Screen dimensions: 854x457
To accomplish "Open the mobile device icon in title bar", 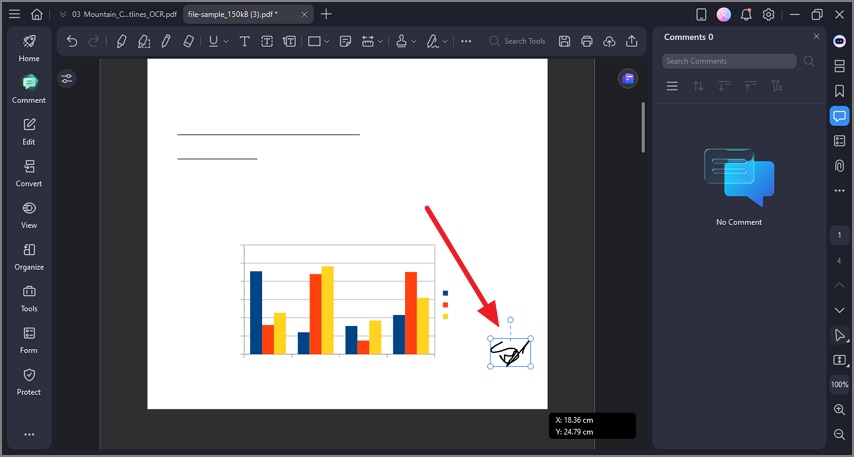I will 702,15.
